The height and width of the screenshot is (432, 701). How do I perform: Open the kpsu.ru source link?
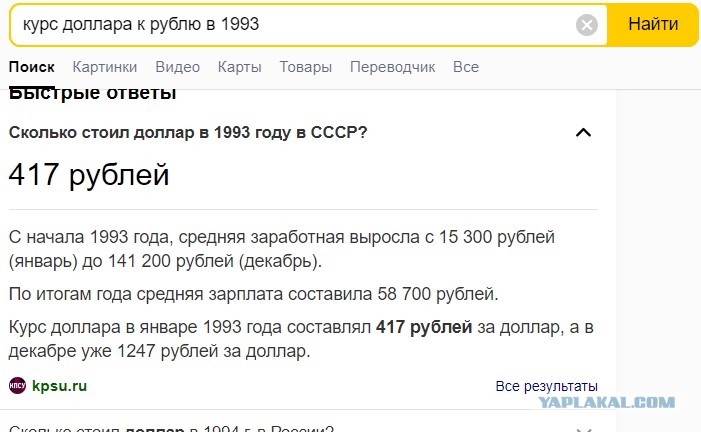[59, 385]
